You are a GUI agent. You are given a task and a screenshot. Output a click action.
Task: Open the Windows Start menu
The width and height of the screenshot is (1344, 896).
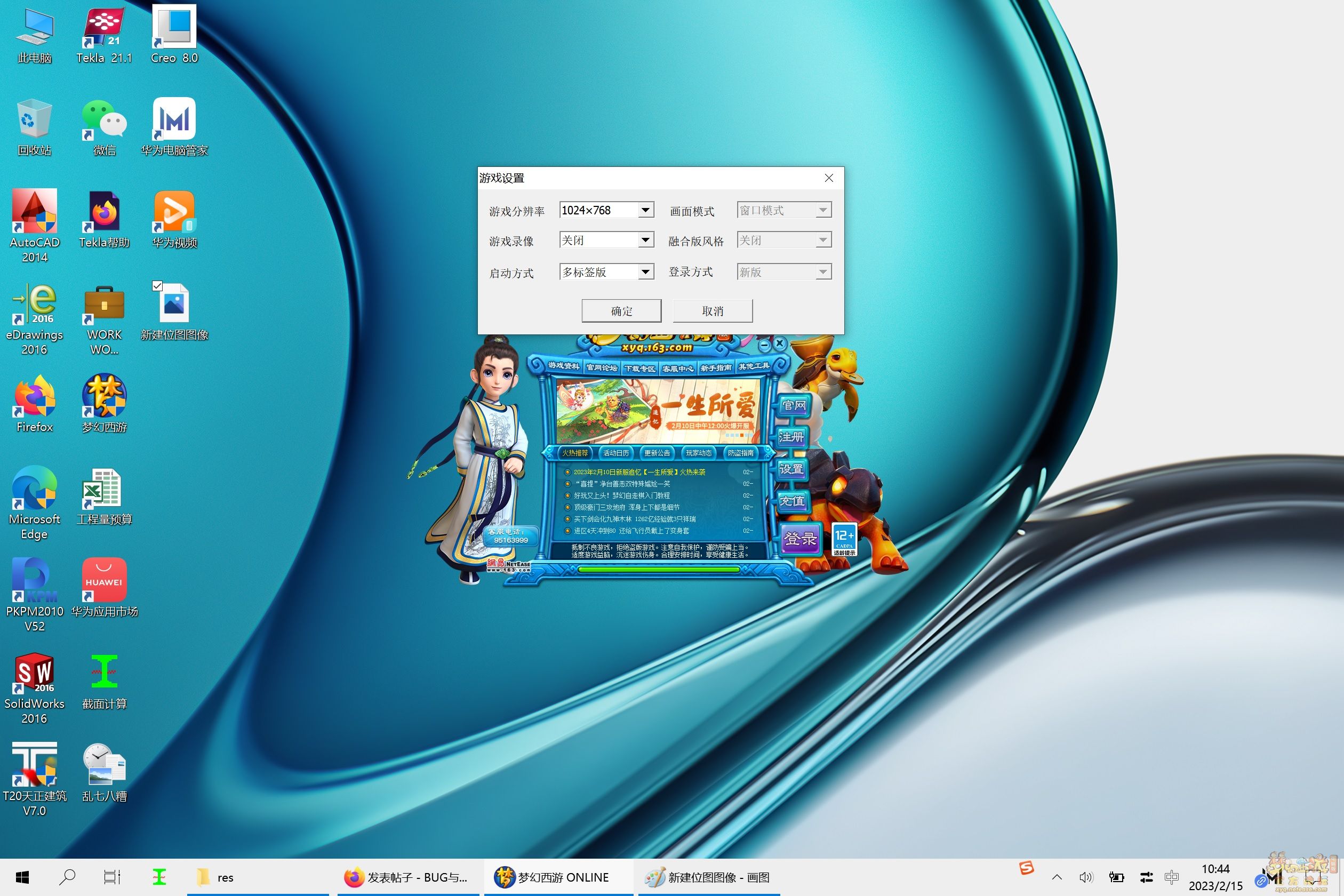coord(22,877)
